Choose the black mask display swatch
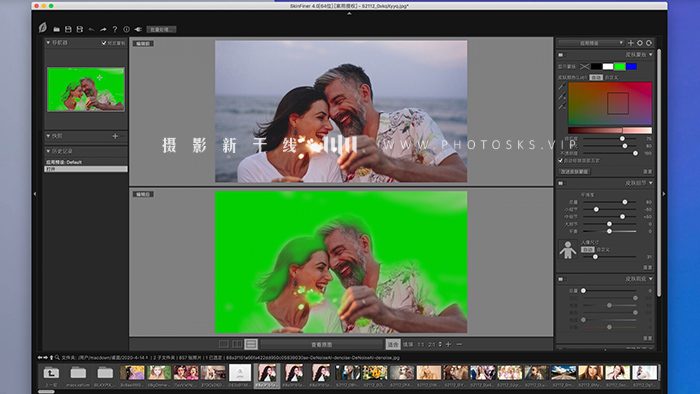This screenshot has height=394, width=700. (596, 66)
